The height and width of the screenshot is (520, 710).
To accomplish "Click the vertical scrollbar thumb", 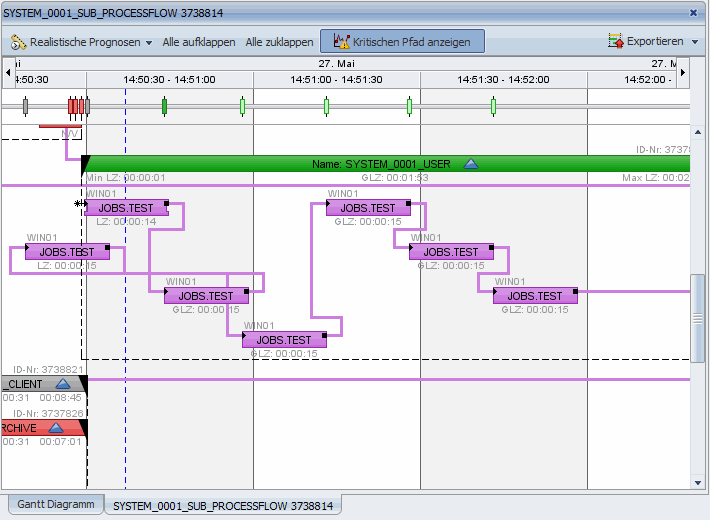I will 698,313.
